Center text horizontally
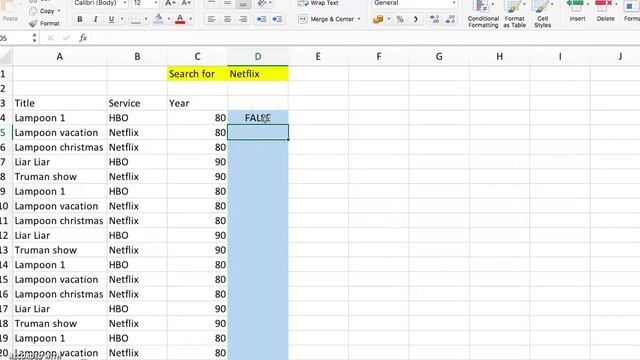This screenshot has height=360, width=640. click(x=227, y=19)
